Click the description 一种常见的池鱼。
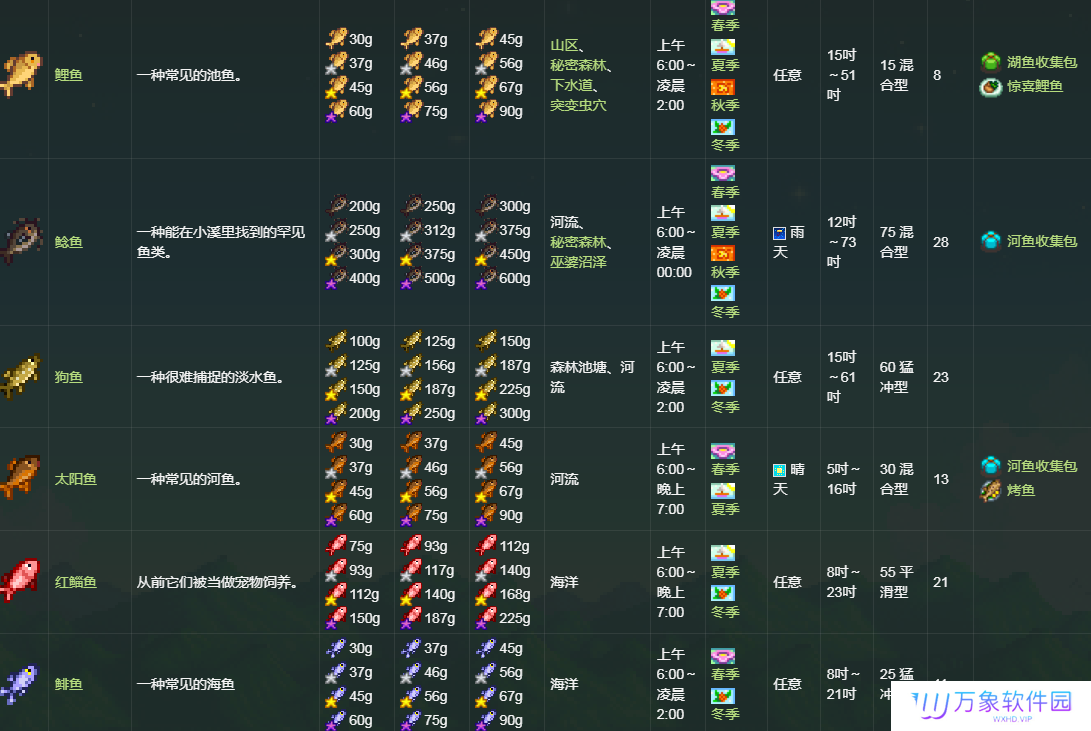Screen dimensions: 1091x731 coord(189,74)
